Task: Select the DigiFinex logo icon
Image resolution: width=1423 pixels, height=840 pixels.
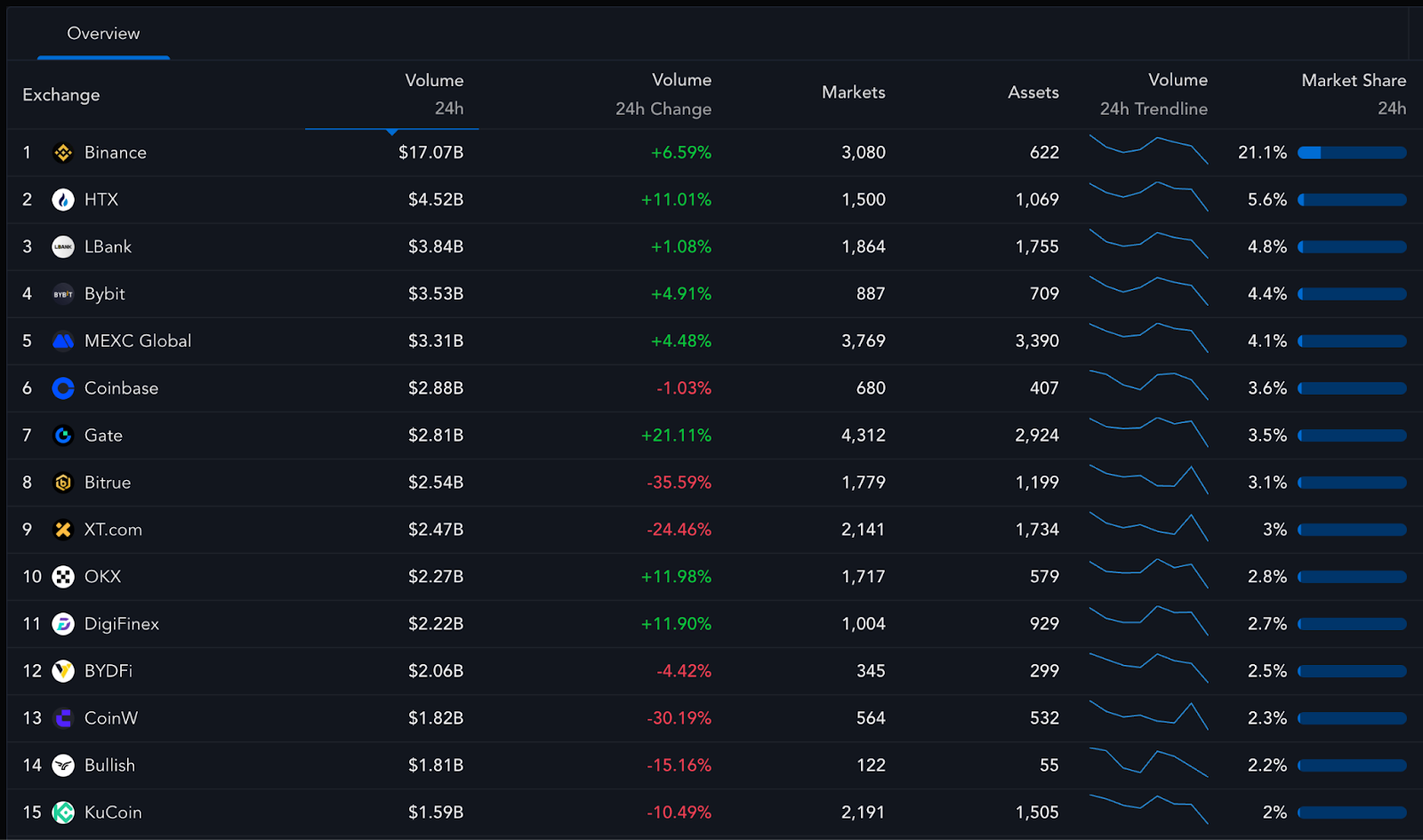Action: [x=62, y=623]
